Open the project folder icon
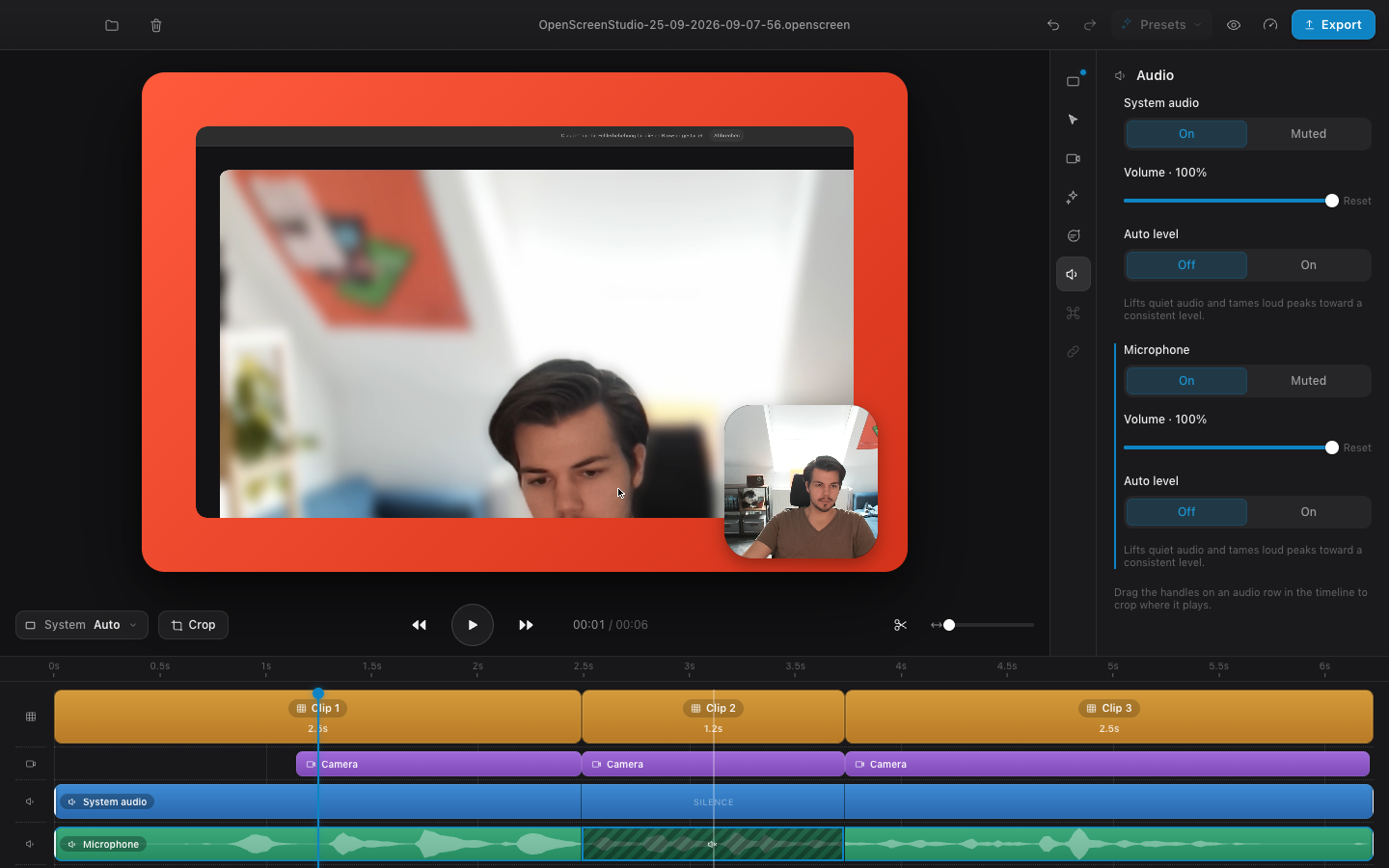Screen dimensions: 1389x868 112,25
